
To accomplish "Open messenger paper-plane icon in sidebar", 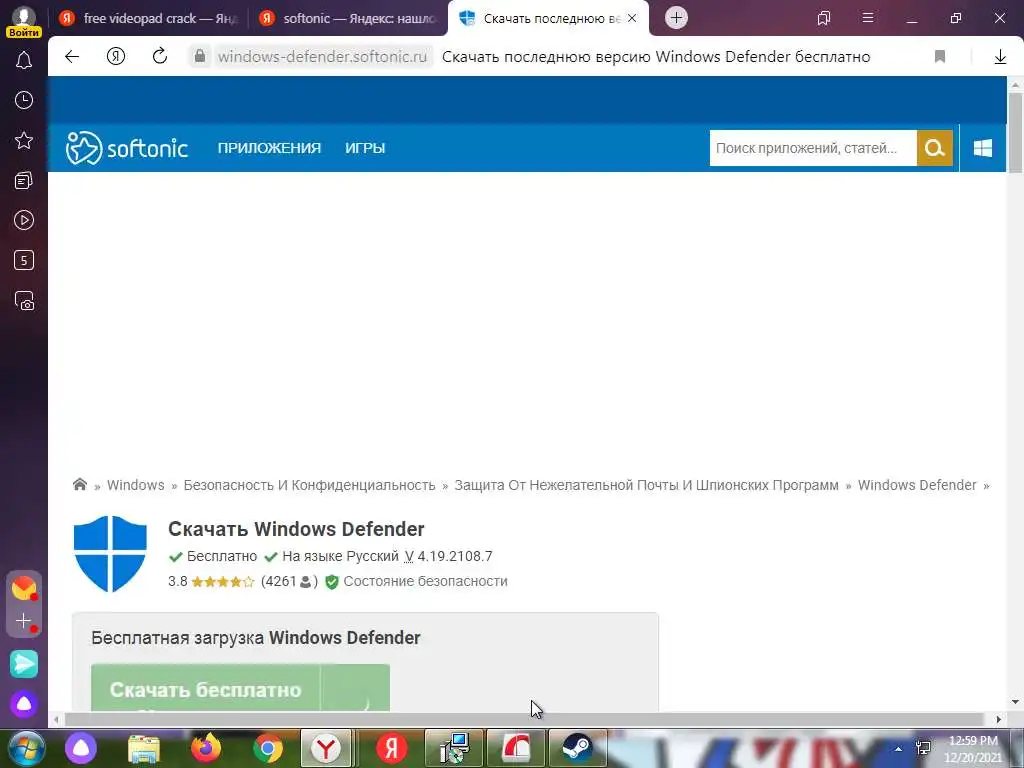I will [24, 664].
